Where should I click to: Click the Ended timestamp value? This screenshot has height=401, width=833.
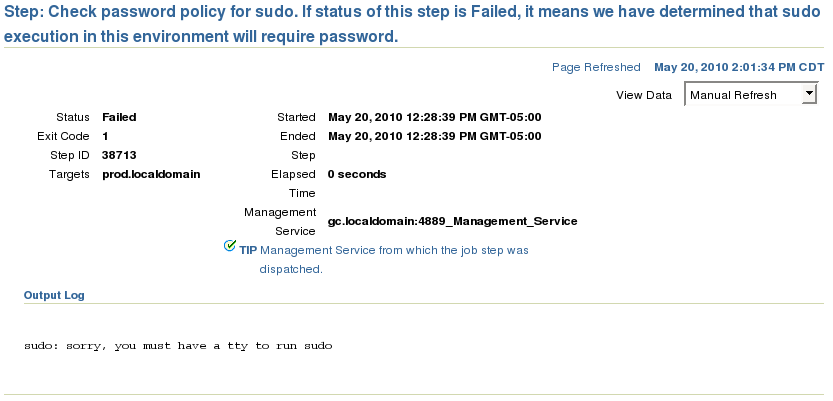(435, 136)
